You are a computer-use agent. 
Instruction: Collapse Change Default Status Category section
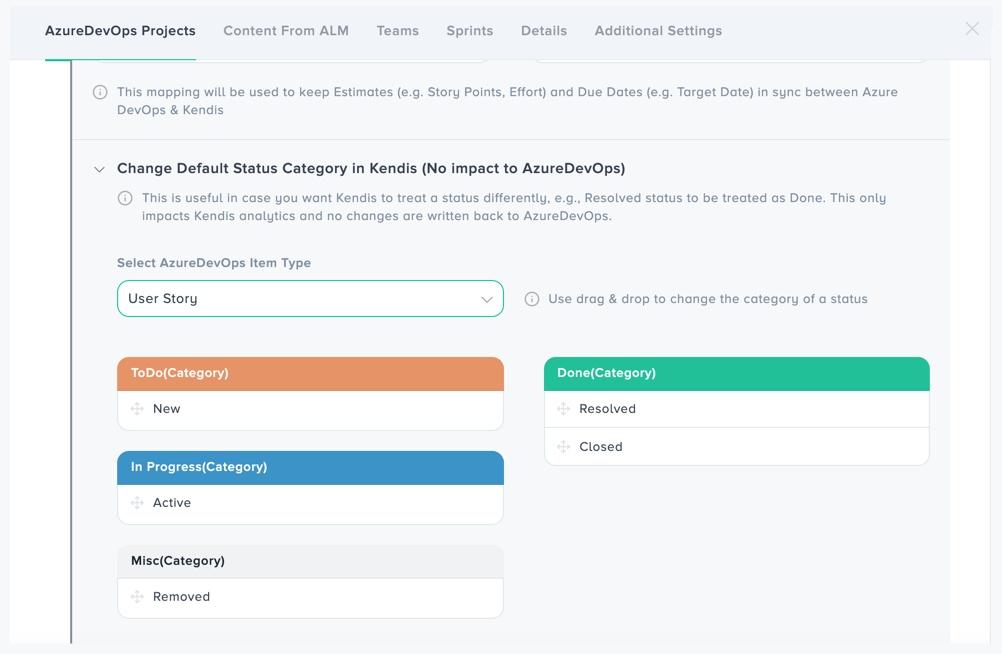99,169
